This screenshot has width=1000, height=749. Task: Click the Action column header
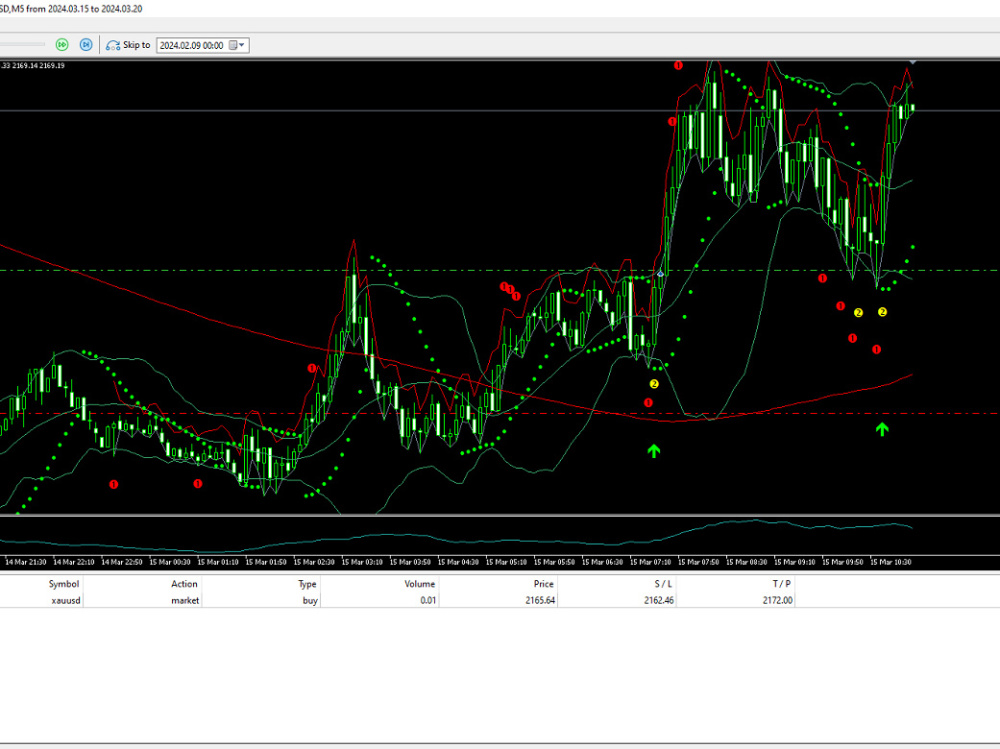tap(184, 584)
